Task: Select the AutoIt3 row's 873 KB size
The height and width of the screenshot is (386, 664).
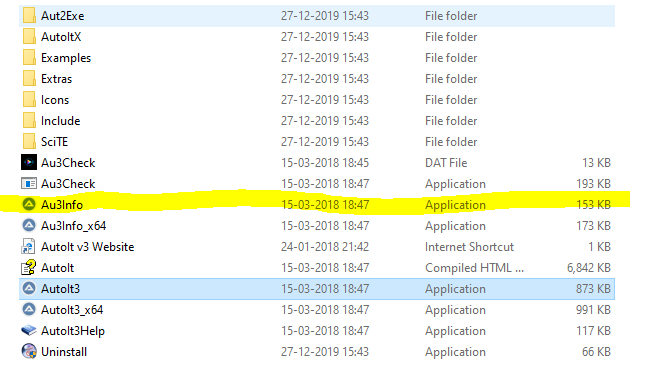Action: click(x=593, y=289)
